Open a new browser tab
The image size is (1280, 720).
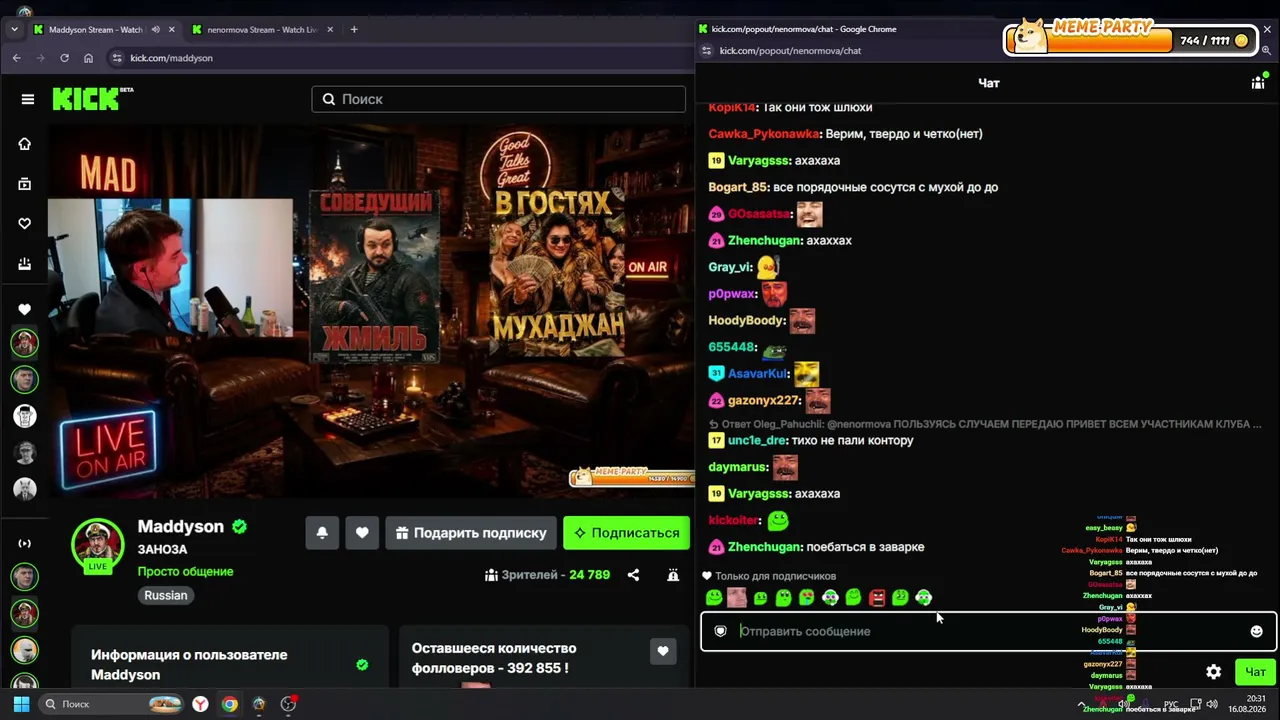click(354, 30)
